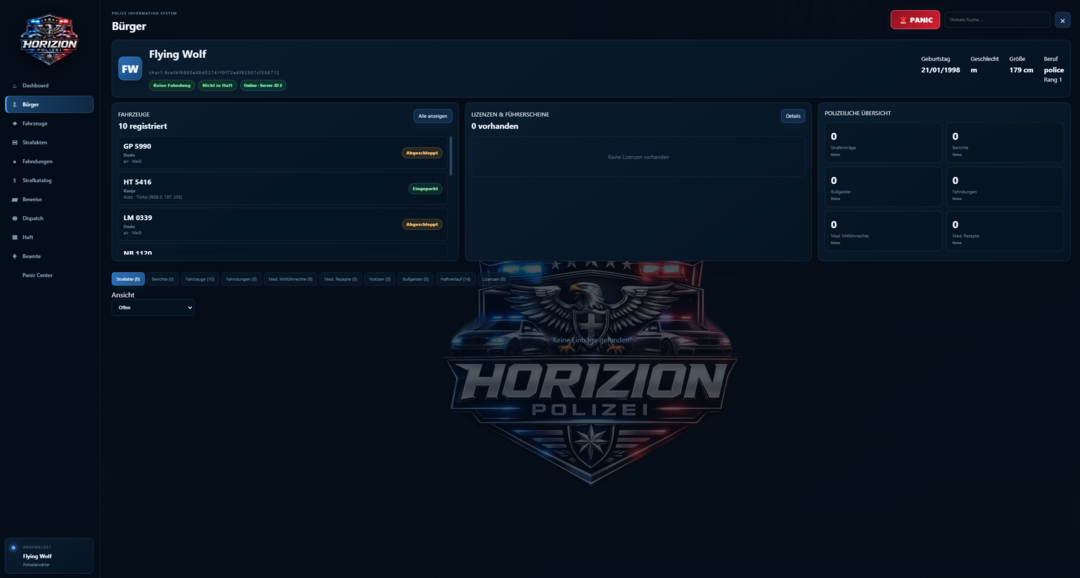
Task: Switch to the Notizen (0) tab
Action: (x=380, y=279)
